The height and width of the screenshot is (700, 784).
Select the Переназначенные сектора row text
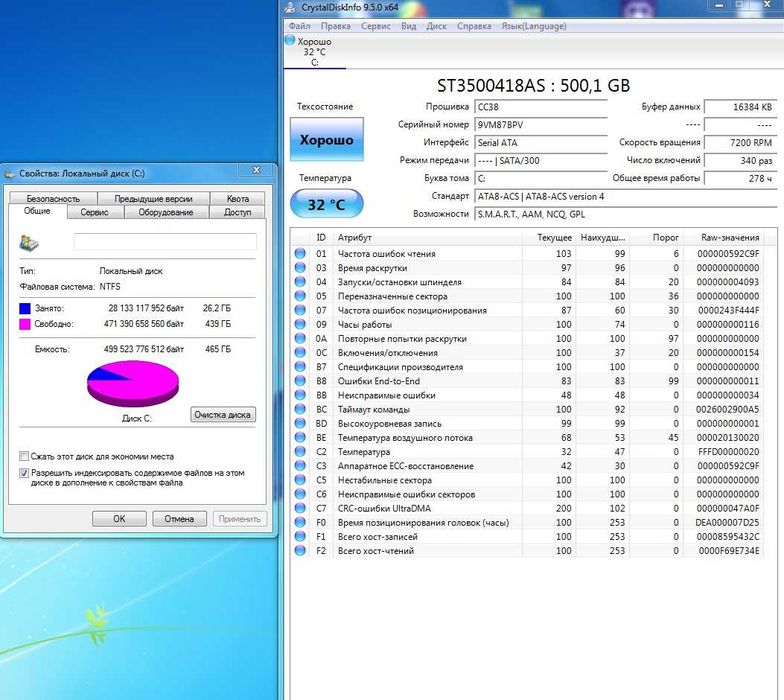[x=392, y=296]
